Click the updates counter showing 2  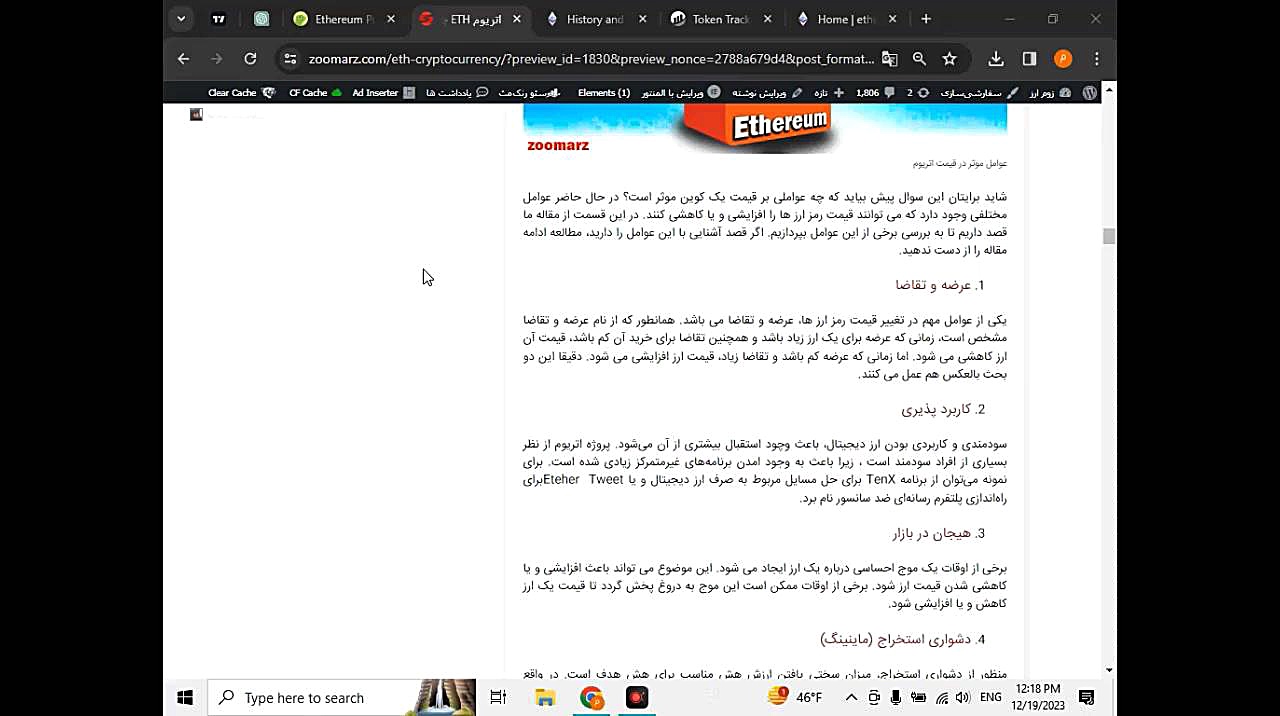[917, 93]
